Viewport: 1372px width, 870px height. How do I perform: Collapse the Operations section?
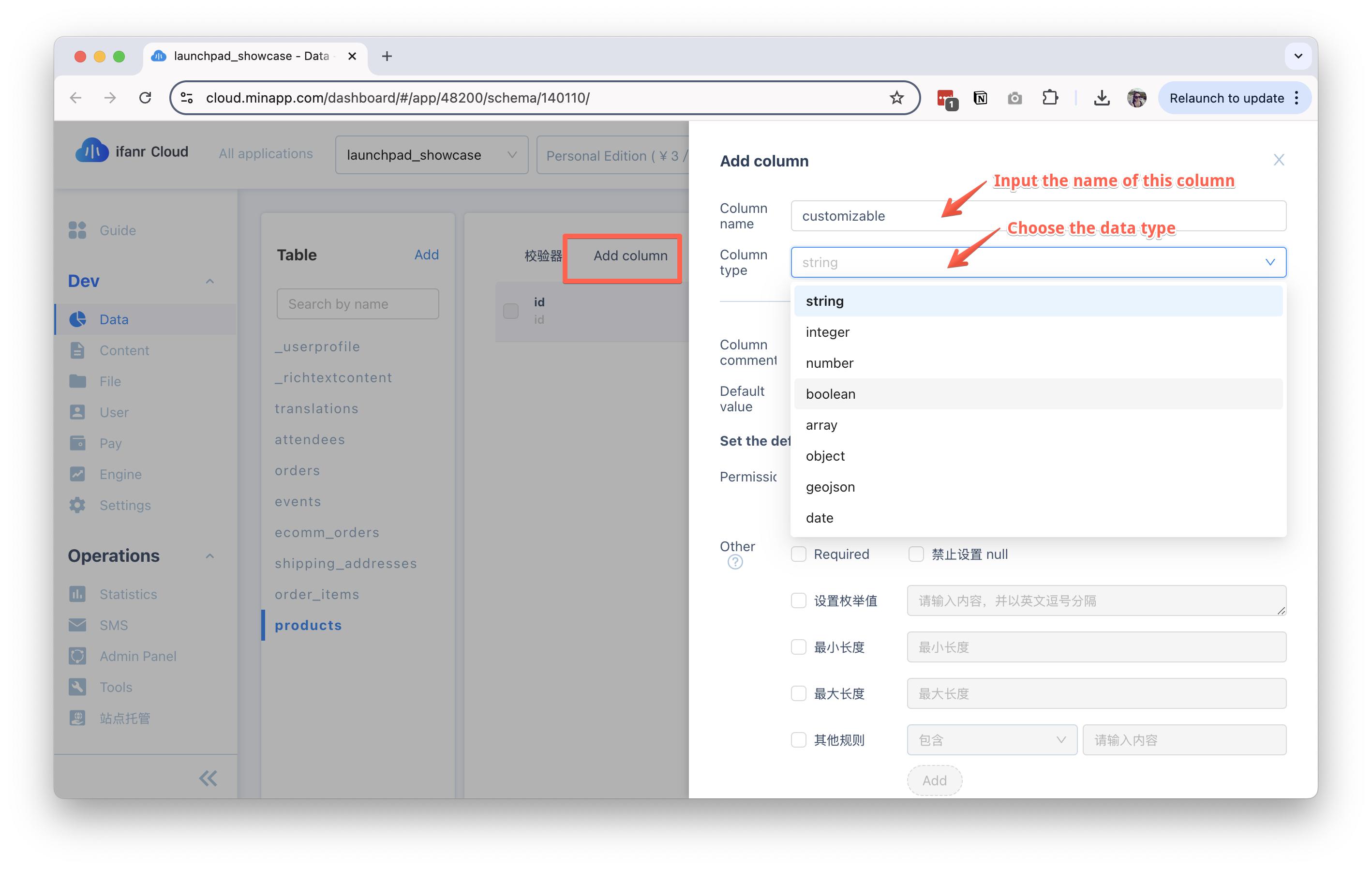209,556
